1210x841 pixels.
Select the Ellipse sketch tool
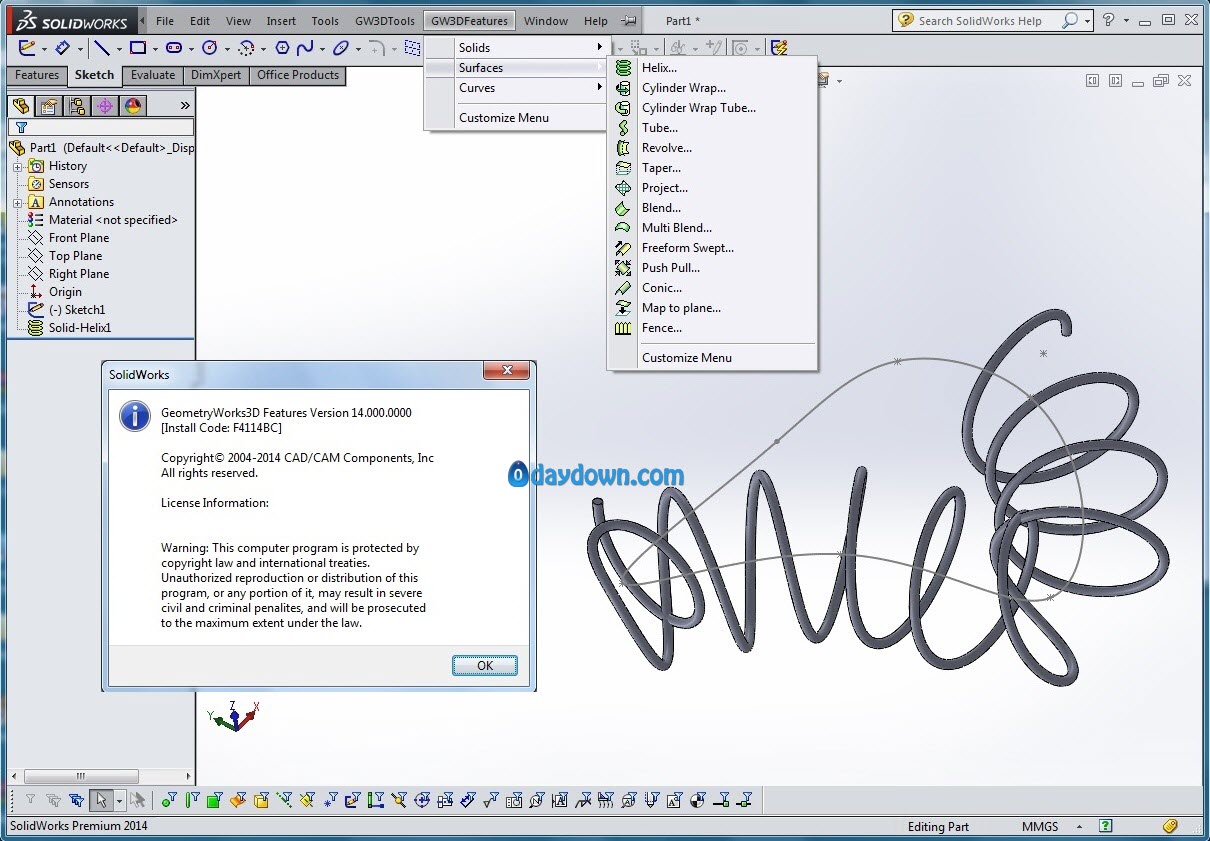click(x=341, y=47)
